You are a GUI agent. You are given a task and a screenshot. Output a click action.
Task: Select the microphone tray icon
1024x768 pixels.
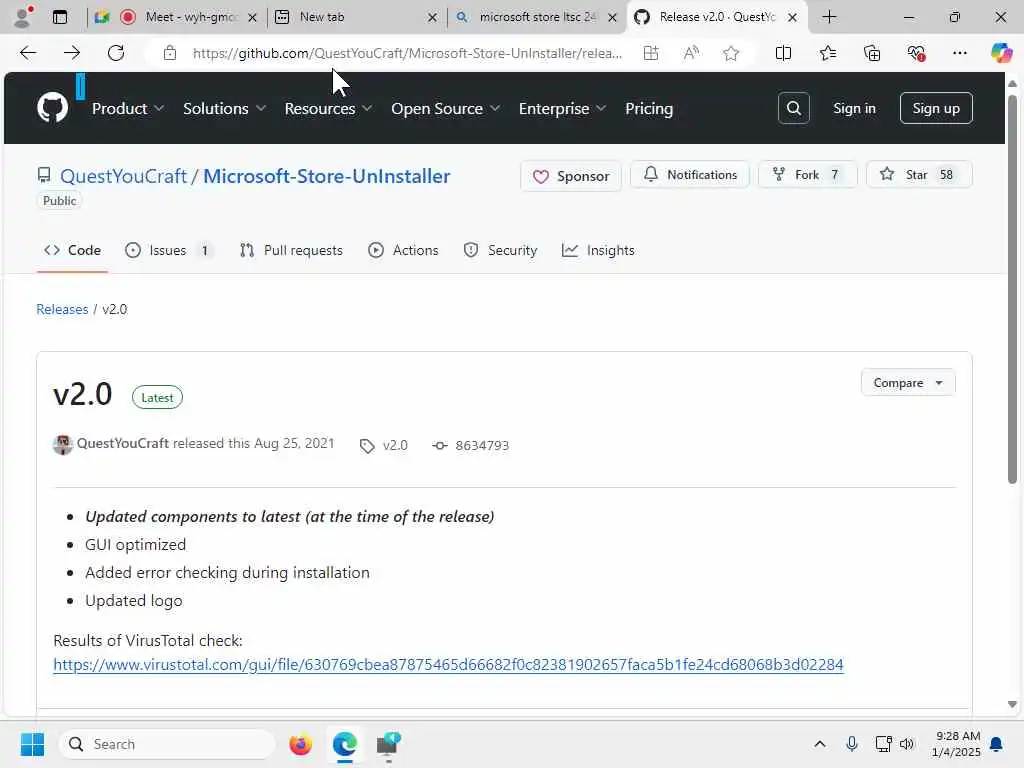click(852, 744)
